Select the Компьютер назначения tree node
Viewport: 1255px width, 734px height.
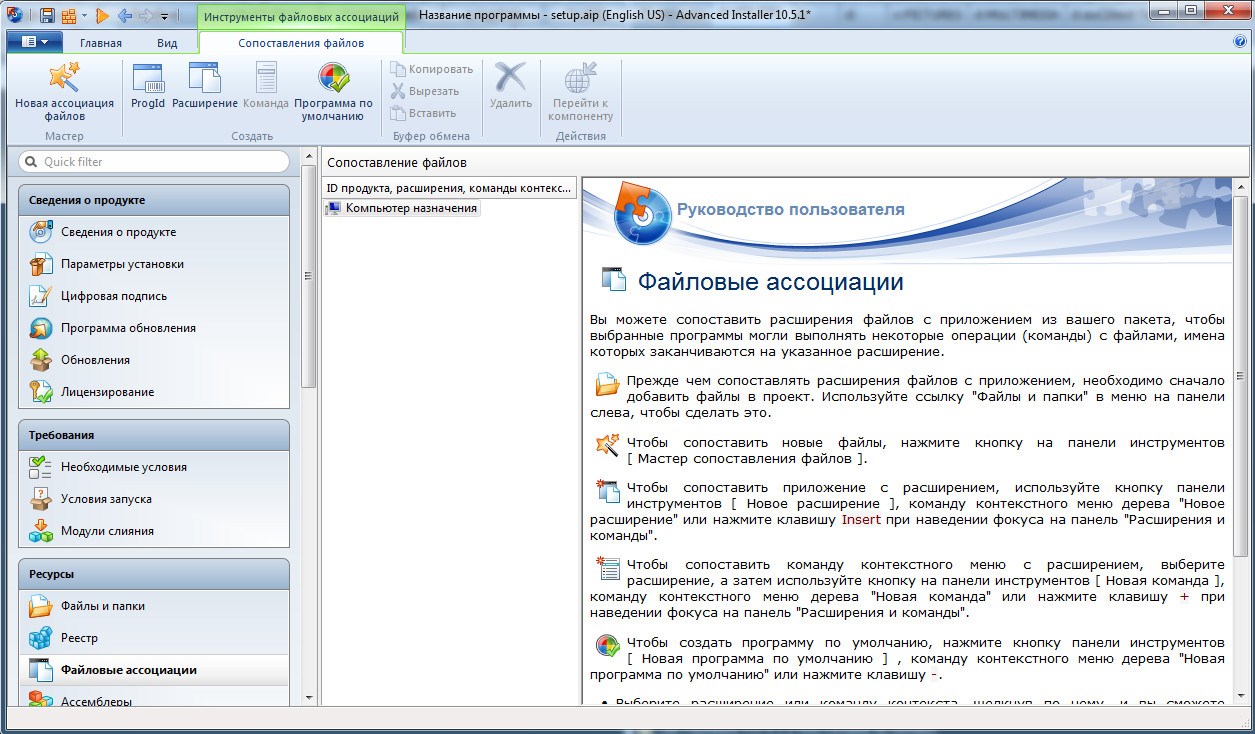410,208
